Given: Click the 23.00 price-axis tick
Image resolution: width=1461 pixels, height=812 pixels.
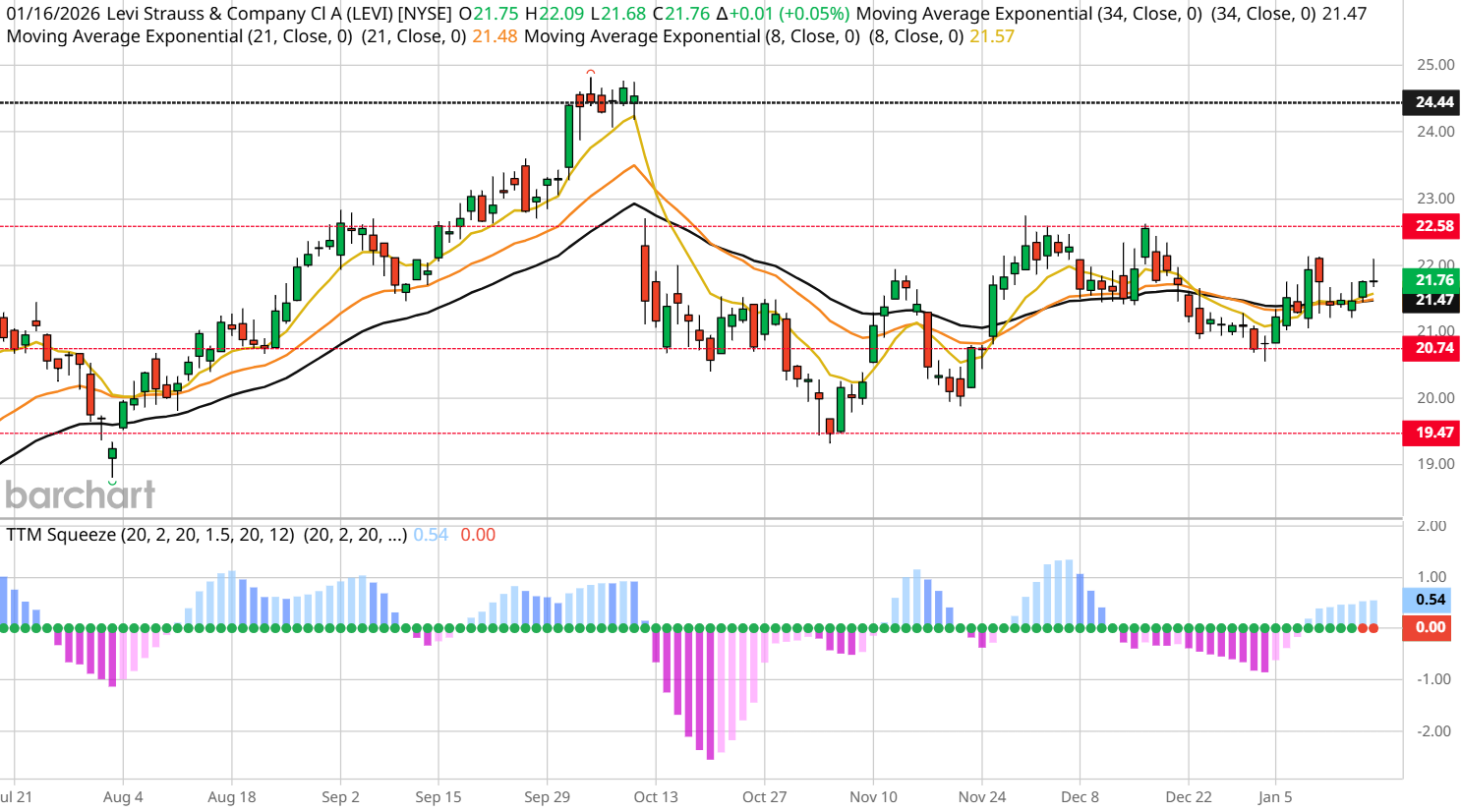Looking at the screenshot, I should tap(1435, 199).
